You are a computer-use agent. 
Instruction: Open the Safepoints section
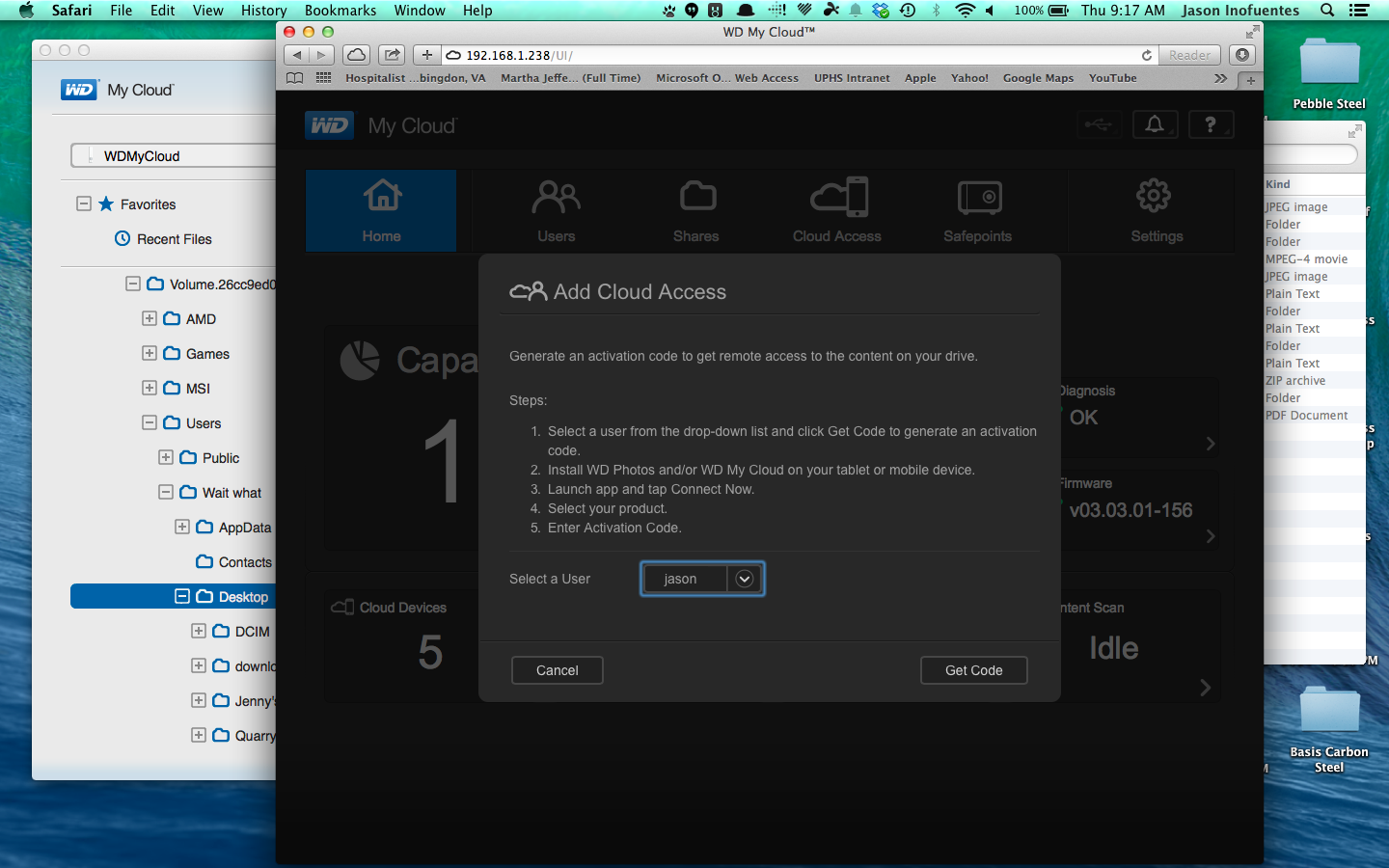pos(977,210)
